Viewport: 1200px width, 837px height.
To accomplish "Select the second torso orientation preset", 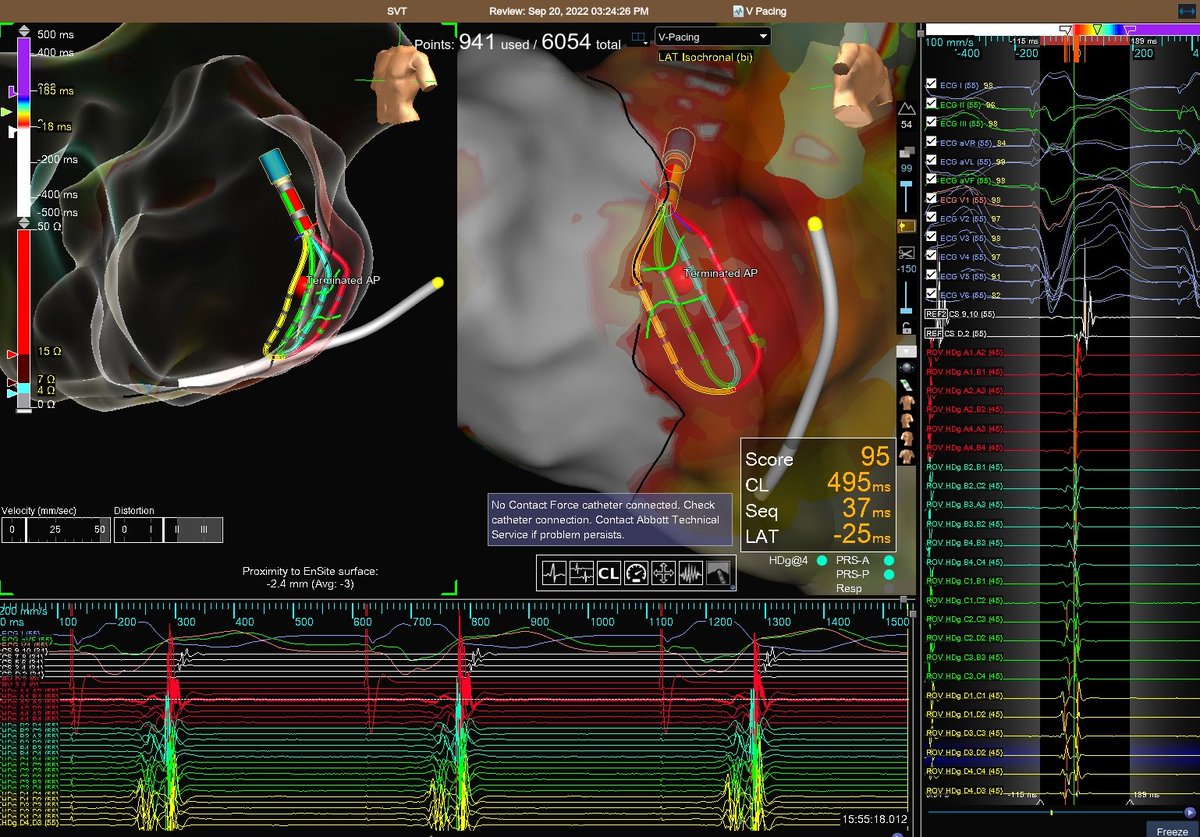I will click(x=907, y=420).
